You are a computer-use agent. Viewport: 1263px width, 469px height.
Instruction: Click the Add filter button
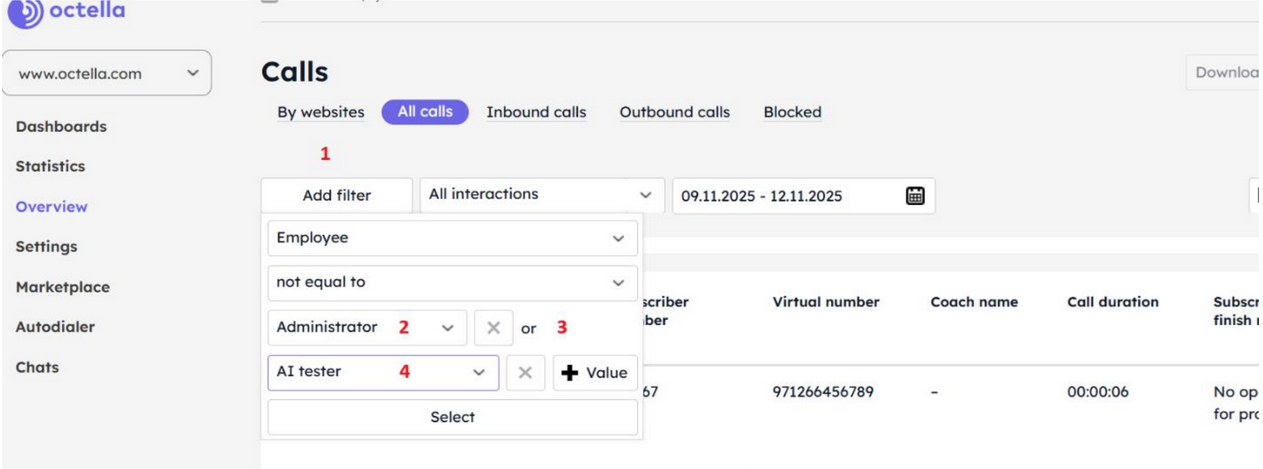[336, 196]
